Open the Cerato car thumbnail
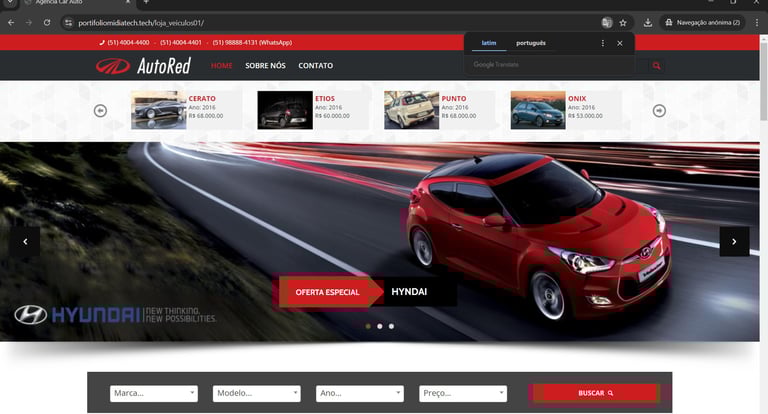 pos(159,110)
